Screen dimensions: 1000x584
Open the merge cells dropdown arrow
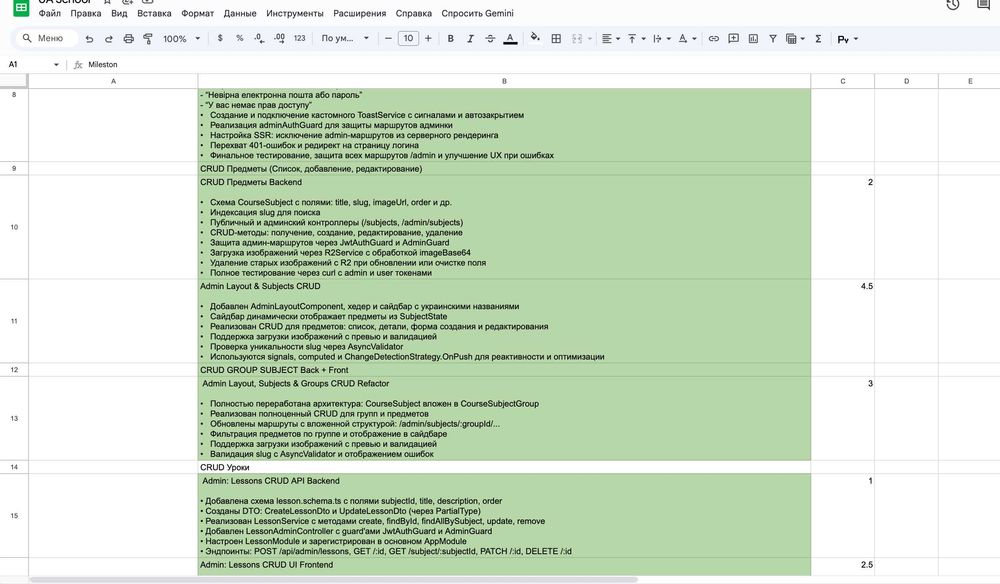[x=590, y=39]
